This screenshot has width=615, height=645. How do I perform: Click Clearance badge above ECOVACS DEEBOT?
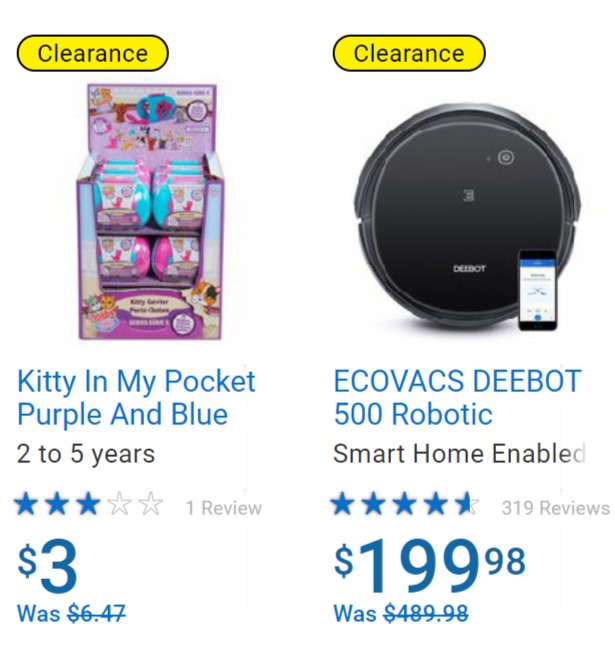pos(408,53)
